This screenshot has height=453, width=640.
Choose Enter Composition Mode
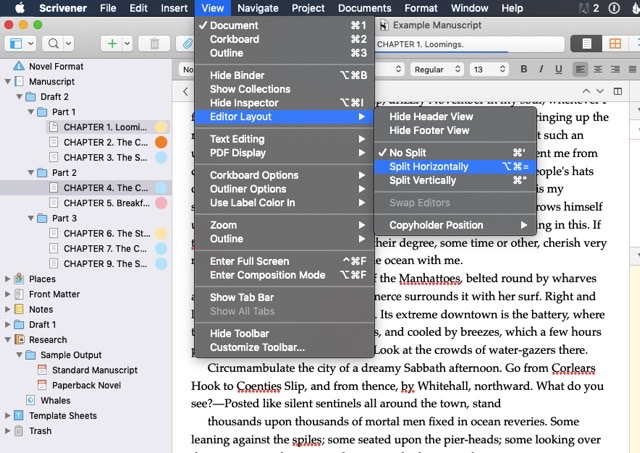click(x=284, y=275)
